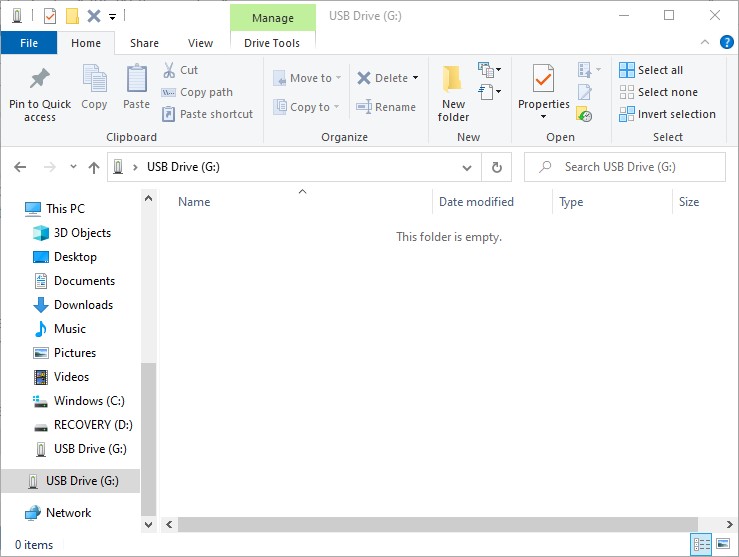Open Pictures in navigation pane

coord(64,353)
